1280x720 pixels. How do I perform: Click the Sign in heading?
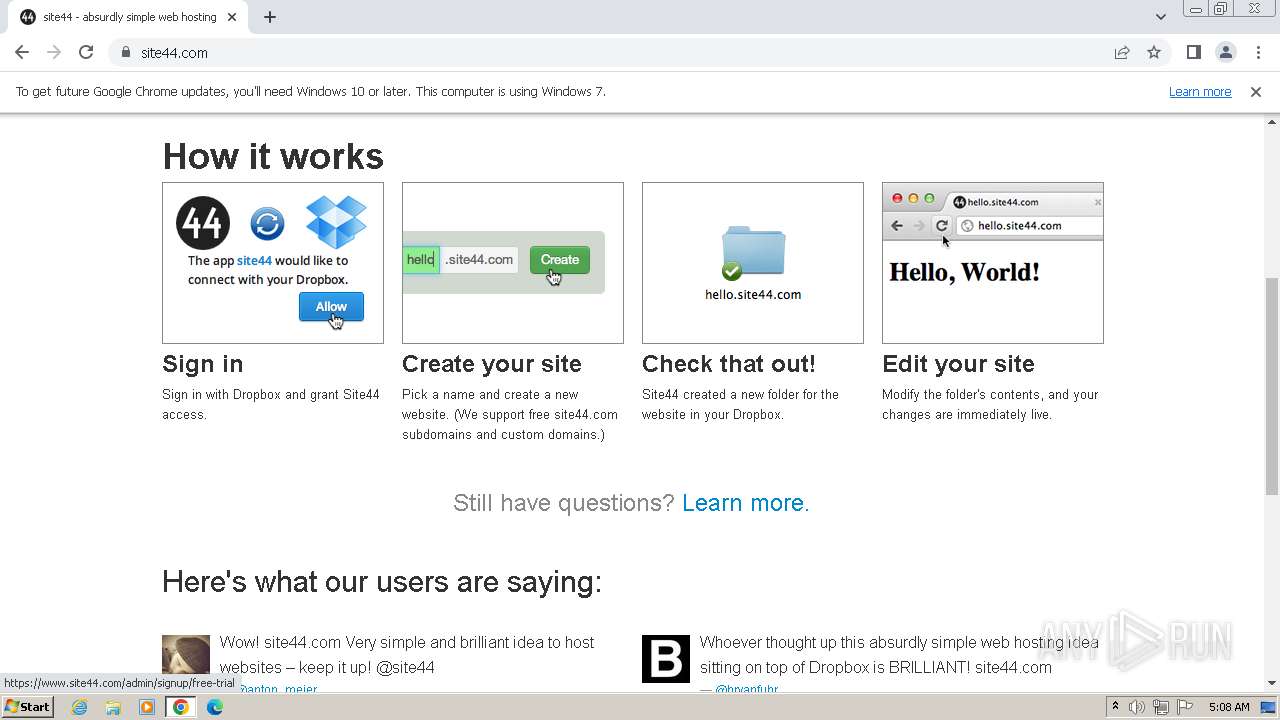click(203, 364)
